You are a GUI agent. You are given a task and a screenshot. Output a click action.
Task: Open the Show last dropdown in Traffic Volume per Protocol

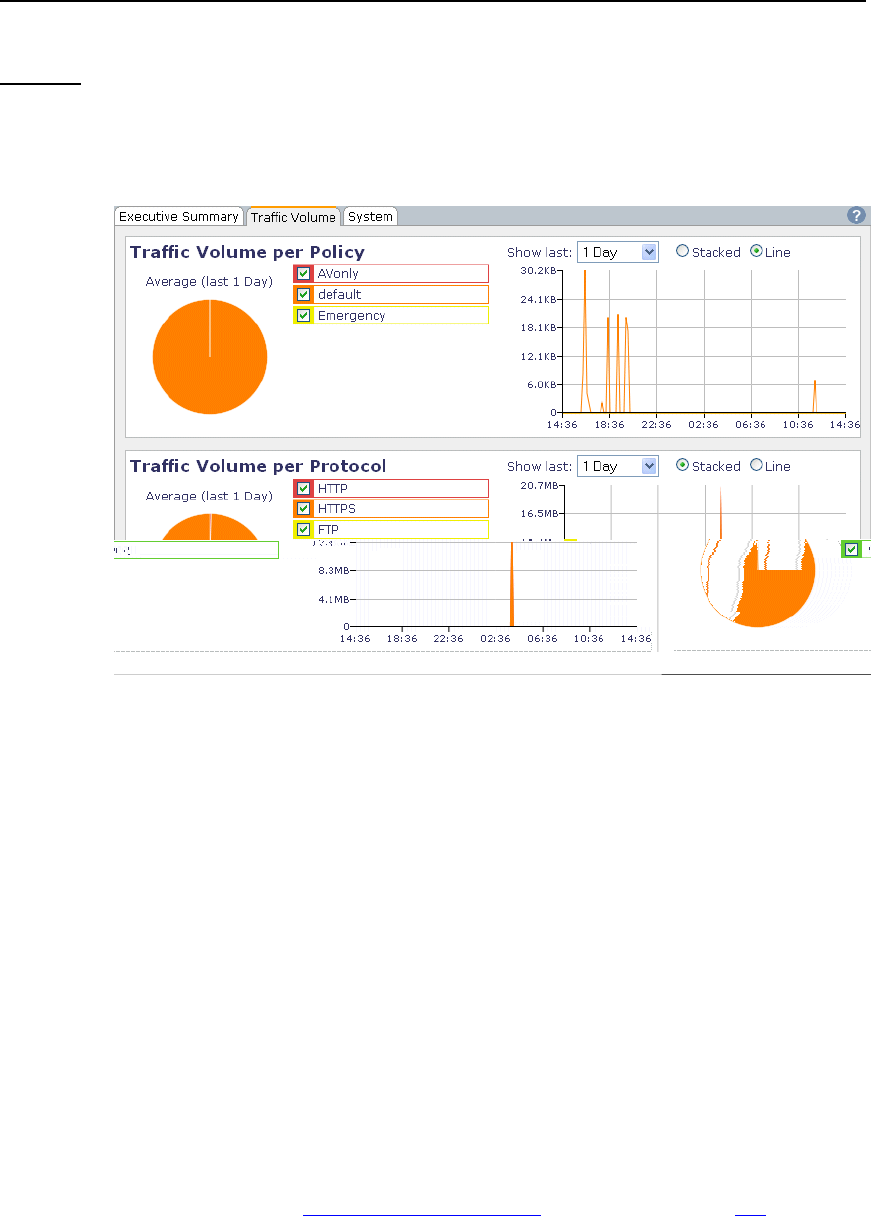point(618,466)
